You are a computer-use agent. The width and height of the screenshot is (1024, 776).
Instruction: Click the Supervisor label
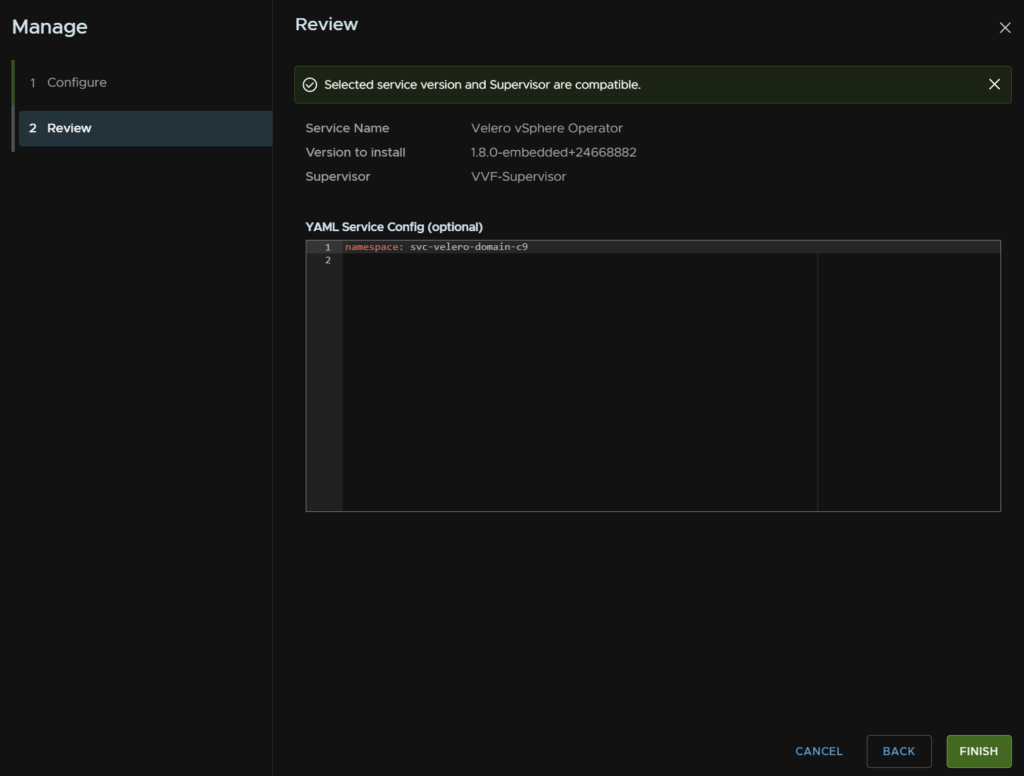pyautogui.click(x=338, y=176)
